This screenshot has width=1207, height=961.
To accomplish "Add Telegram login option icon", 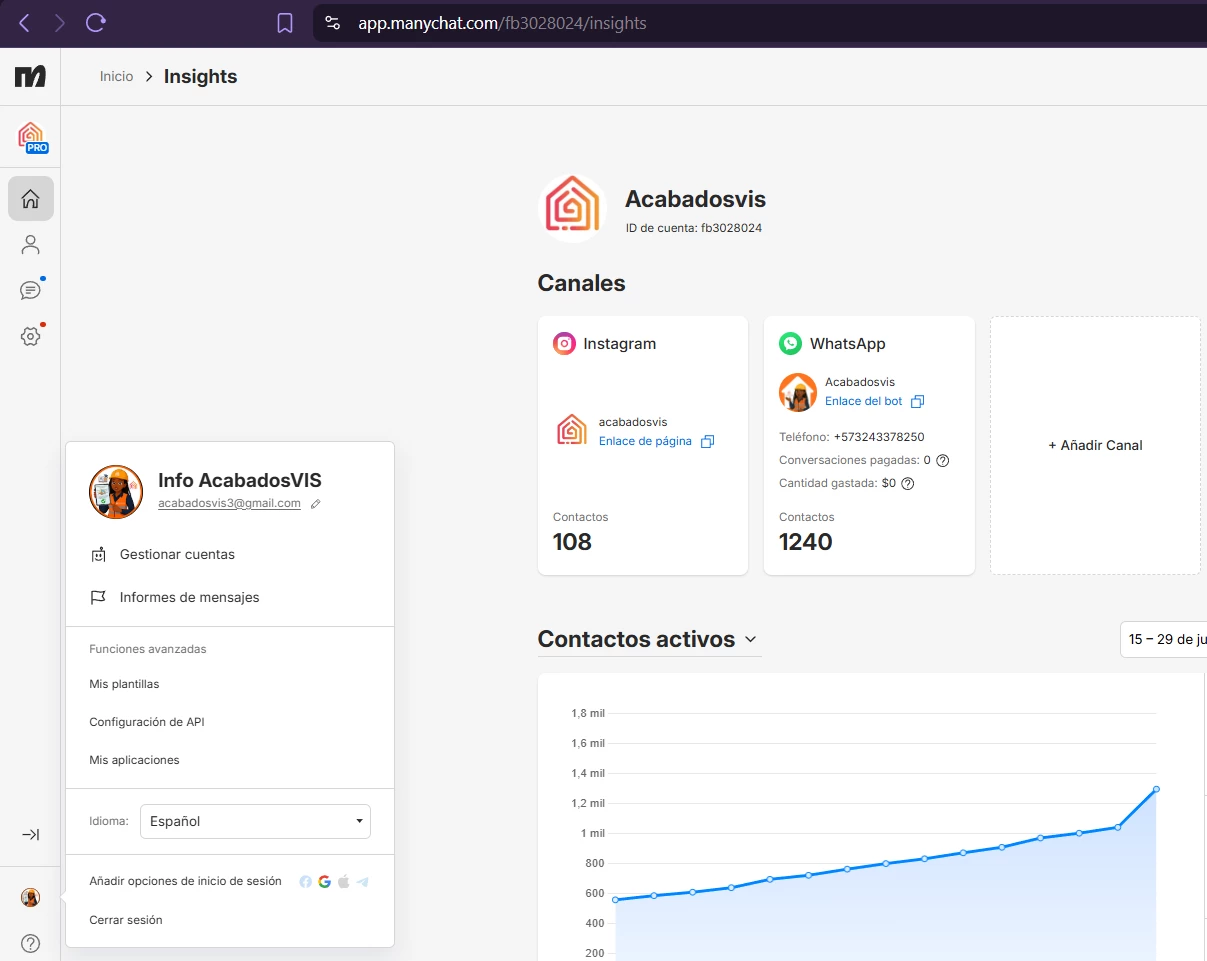I will point(362,882).
